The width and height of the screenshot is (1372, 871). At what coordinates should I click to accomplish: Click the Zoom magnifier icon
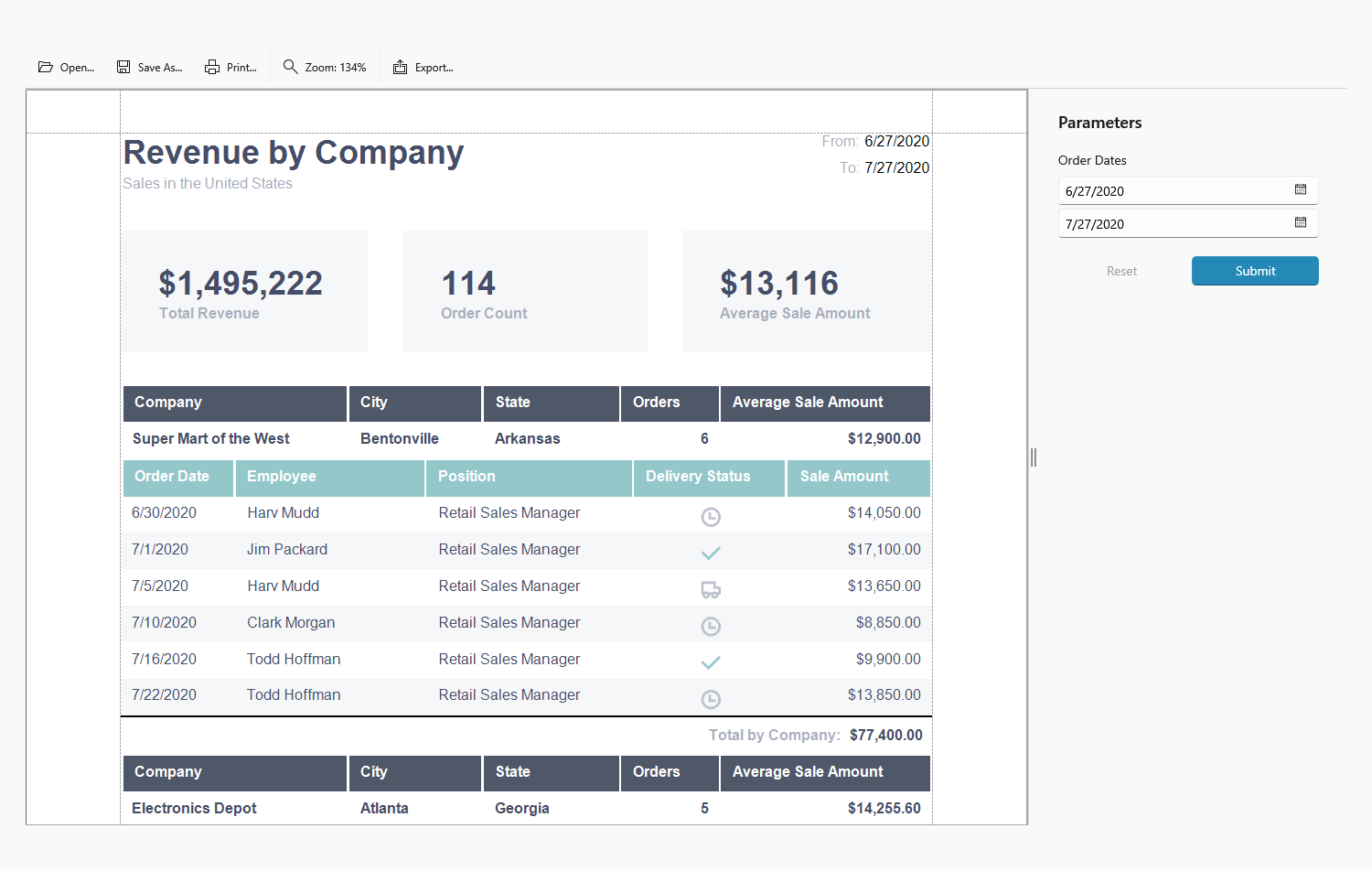(x=290, y=67)
